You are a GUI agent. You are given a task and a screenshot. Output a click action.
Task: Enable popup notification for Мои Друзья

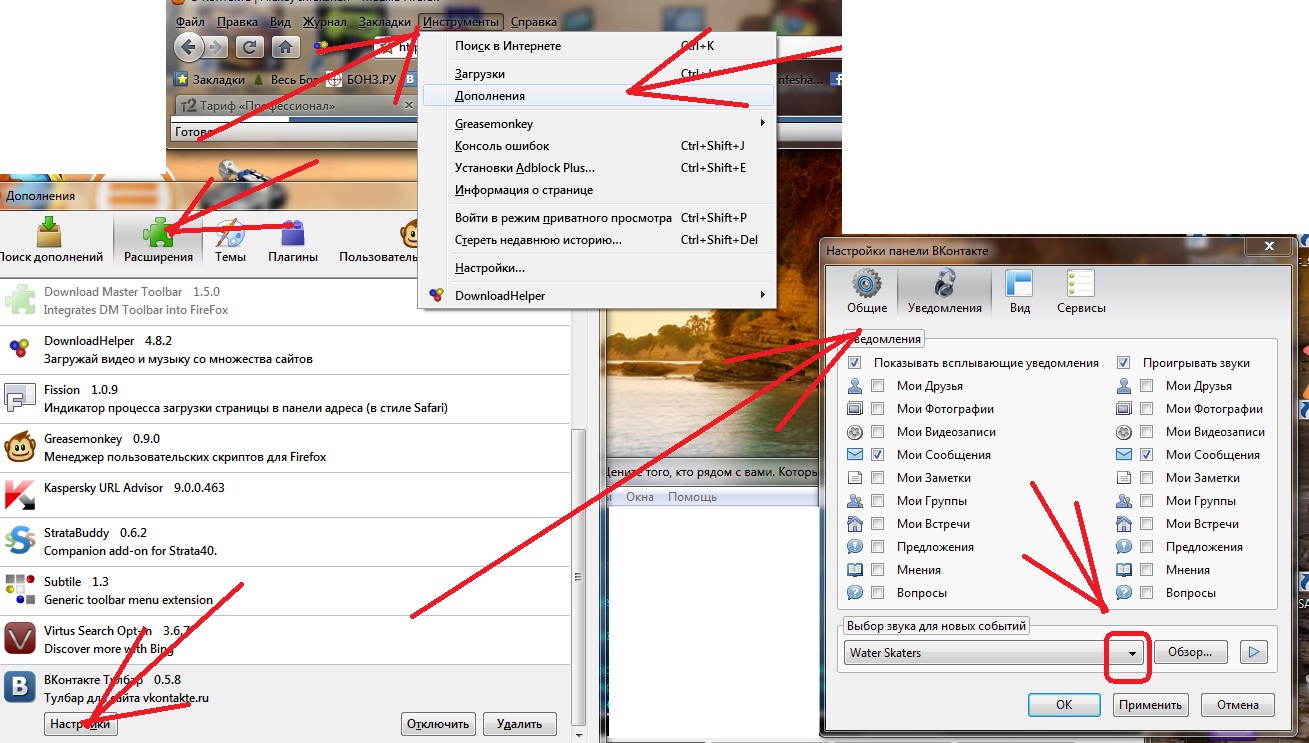click(877, 386)
